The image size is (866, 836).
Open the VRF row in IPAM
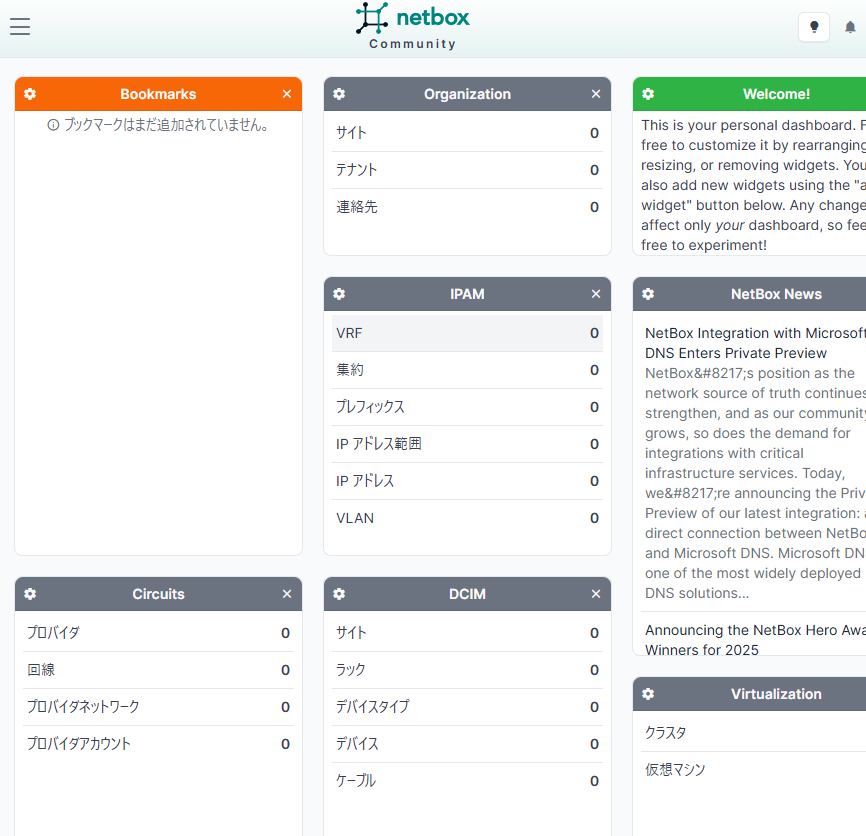[x=467, y=333]
